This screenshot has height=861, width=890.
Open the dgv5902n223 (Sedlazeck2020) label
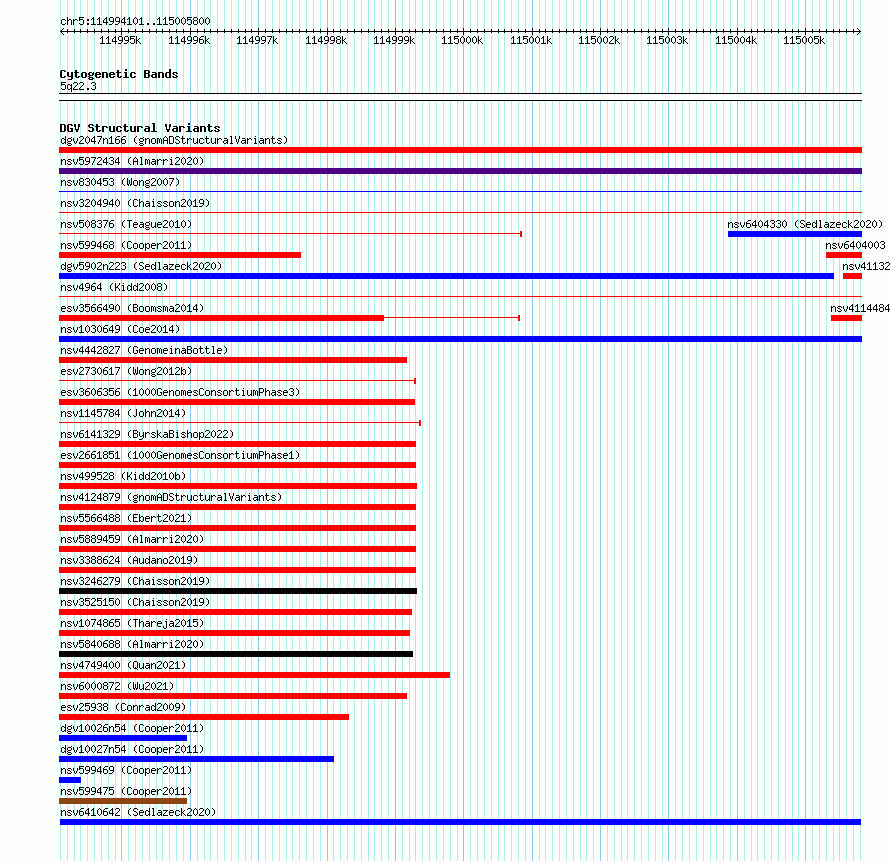(x=141, y=266)
